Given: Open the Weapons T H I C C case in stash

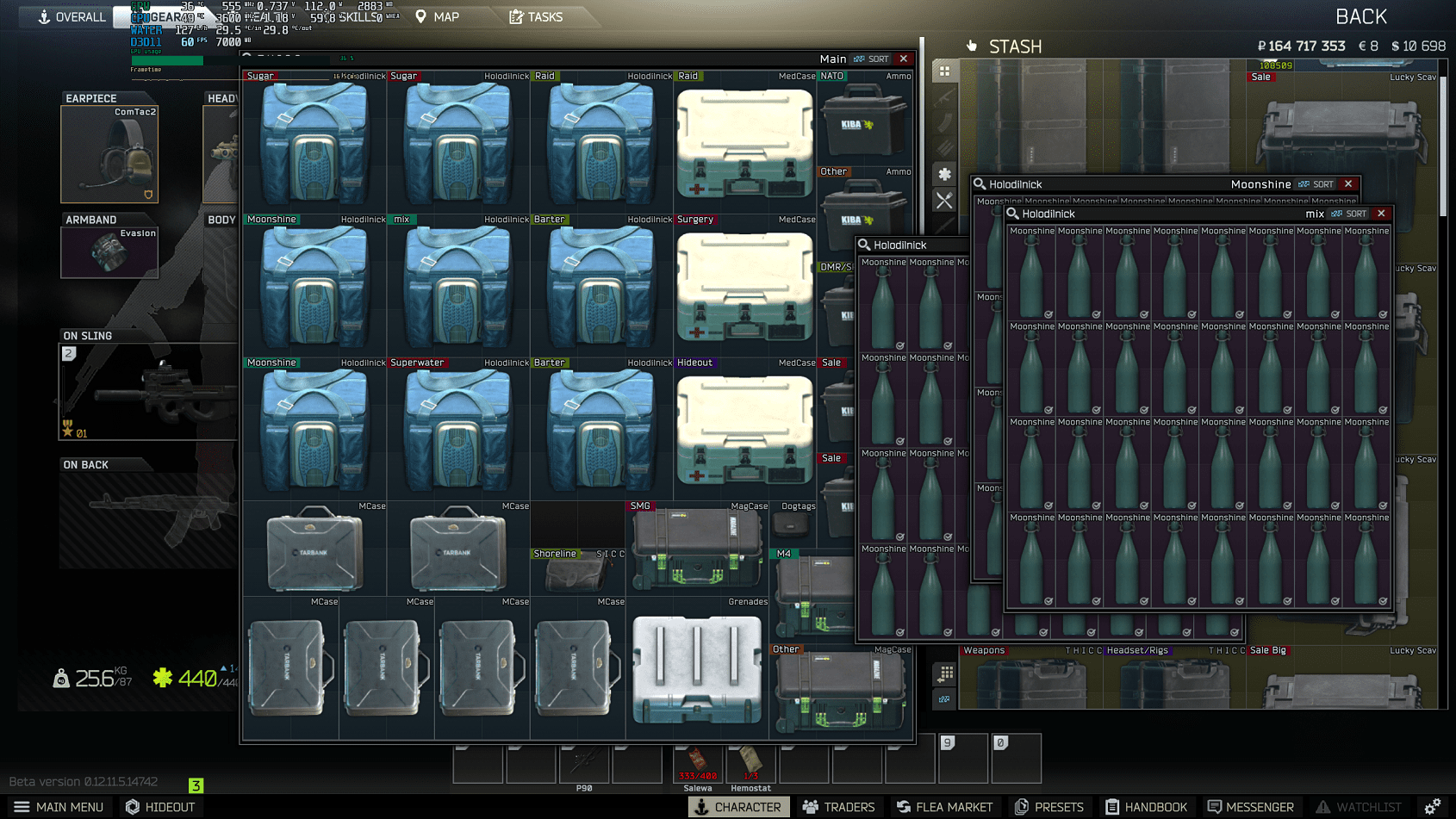Looking at the screenshot, I should coord(1031,677).
